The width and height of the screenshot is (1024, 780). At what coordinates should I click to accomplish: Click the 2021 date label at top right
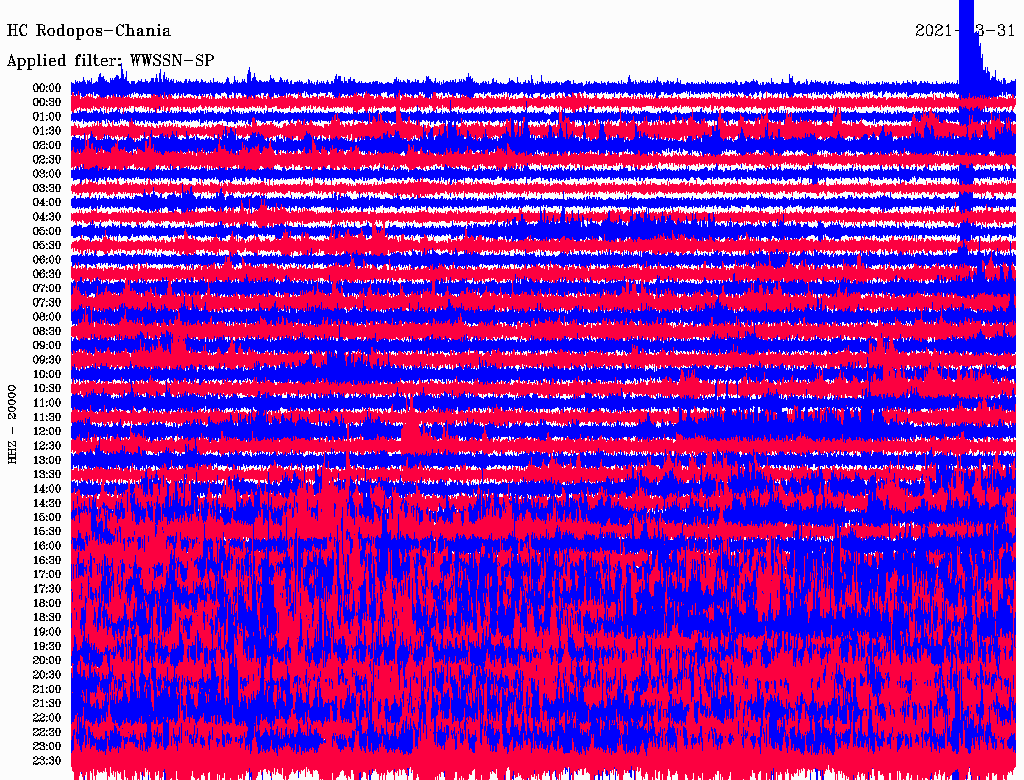pyautogui.click(x=965, y=31)
